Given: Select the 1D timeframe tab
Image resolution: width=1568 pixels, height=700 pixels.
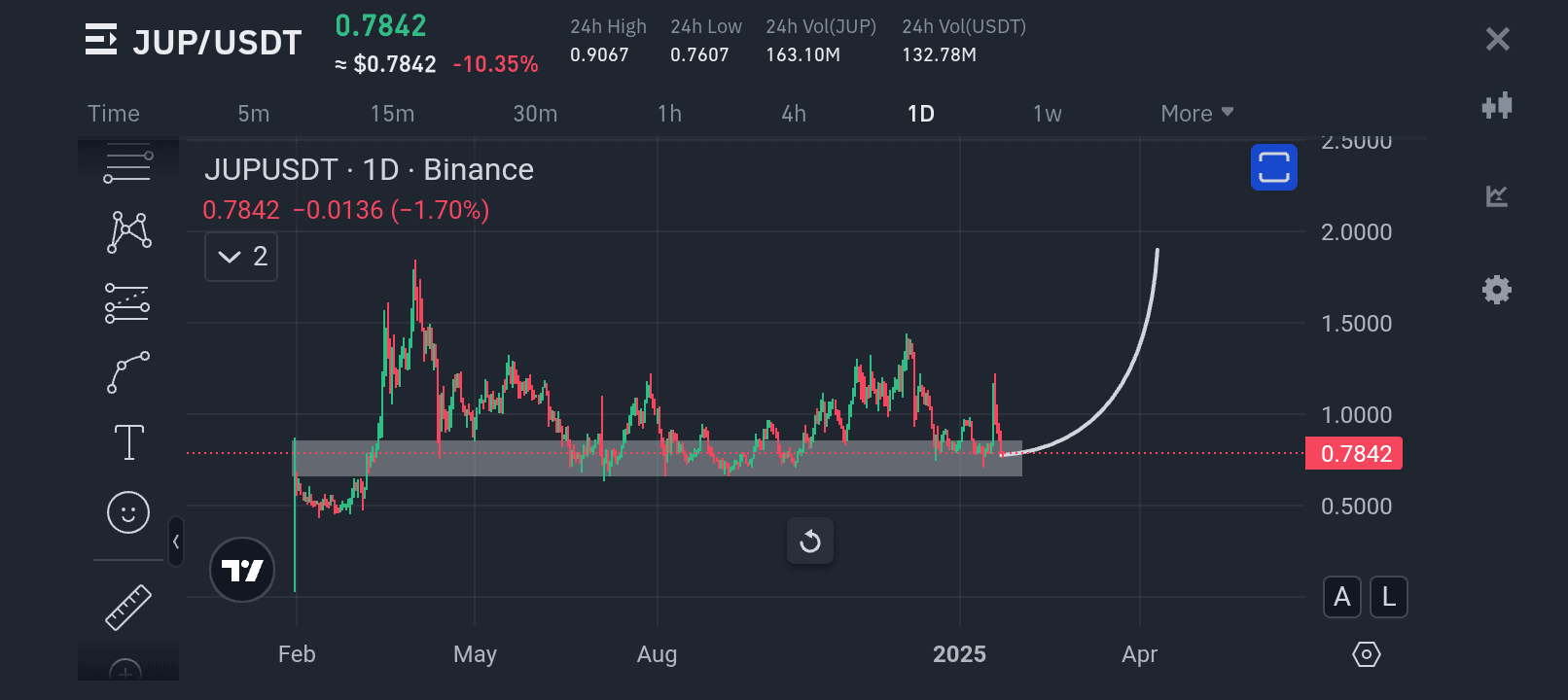Looking at the screenshot, I should click(x=921, y=114).
